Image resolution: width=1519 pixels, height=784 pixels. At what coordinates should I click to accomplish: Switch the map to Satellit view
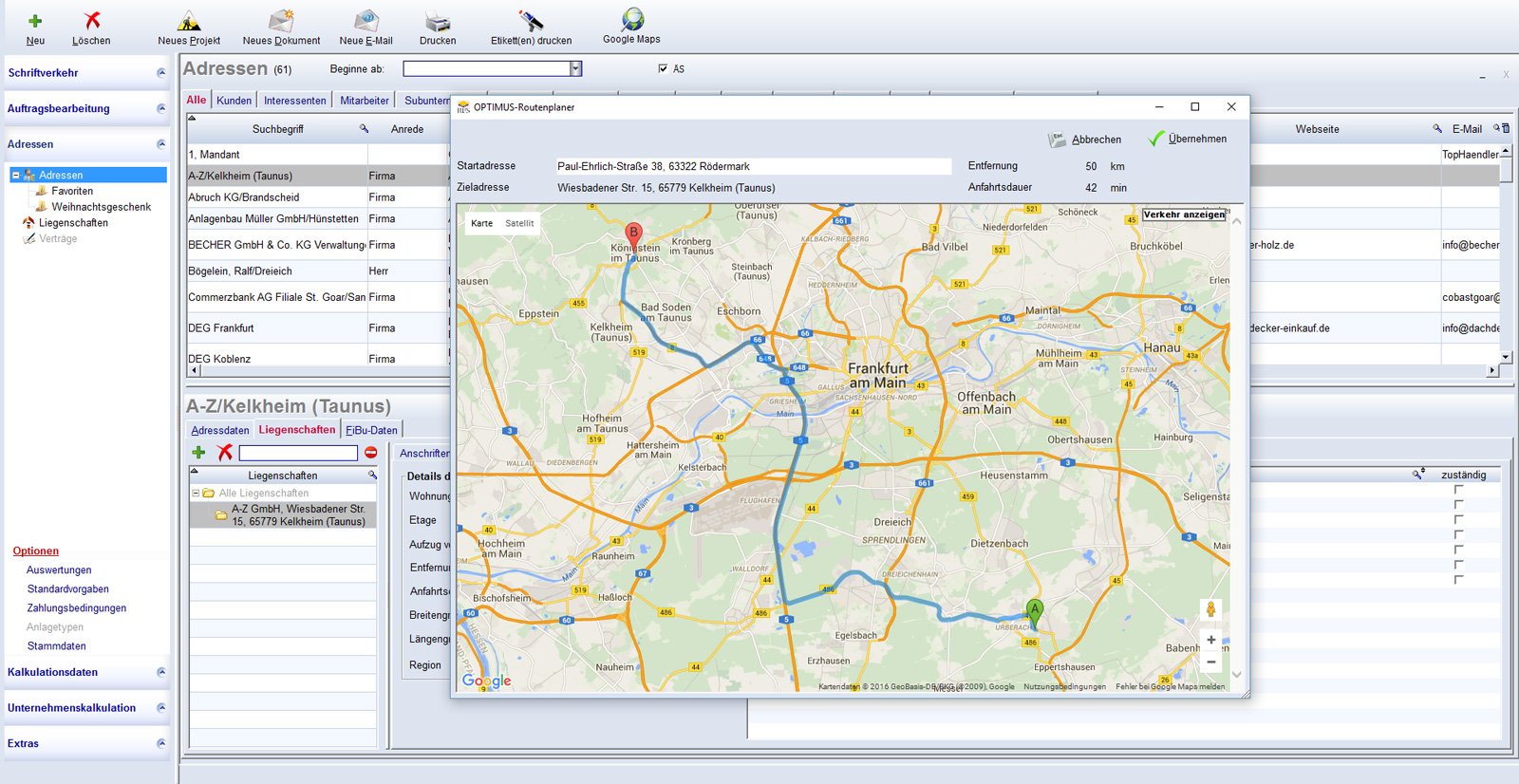pos(519,223)
